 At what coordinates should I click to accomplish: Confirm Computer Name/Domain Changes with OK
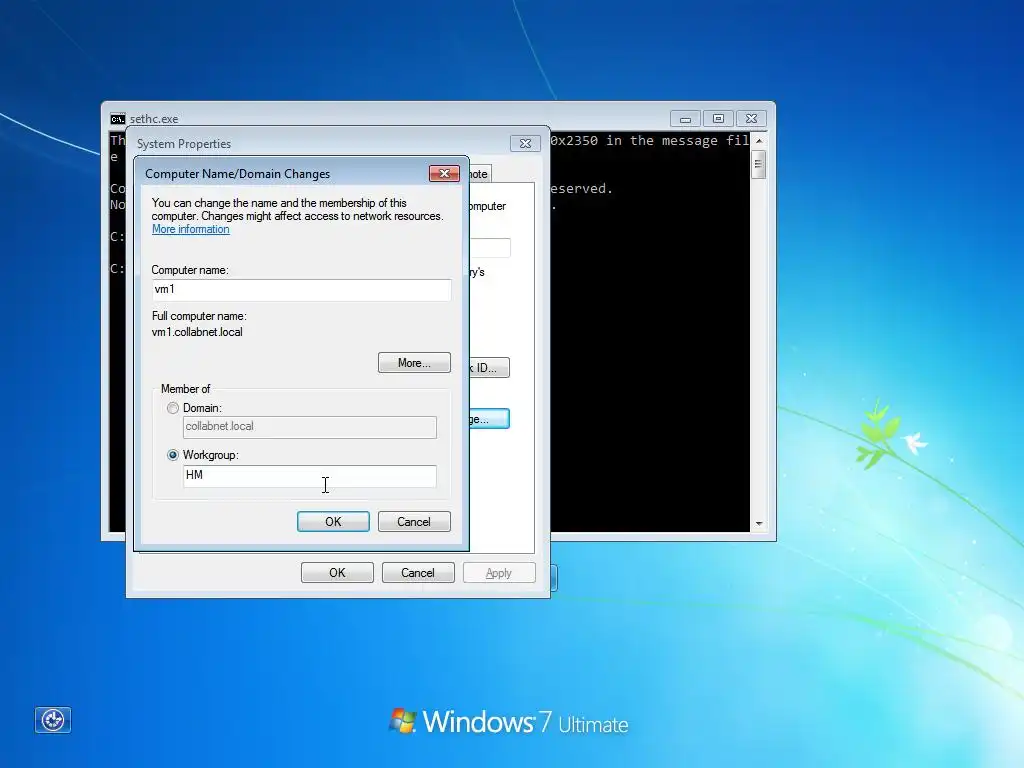click(x=333, y=522)
